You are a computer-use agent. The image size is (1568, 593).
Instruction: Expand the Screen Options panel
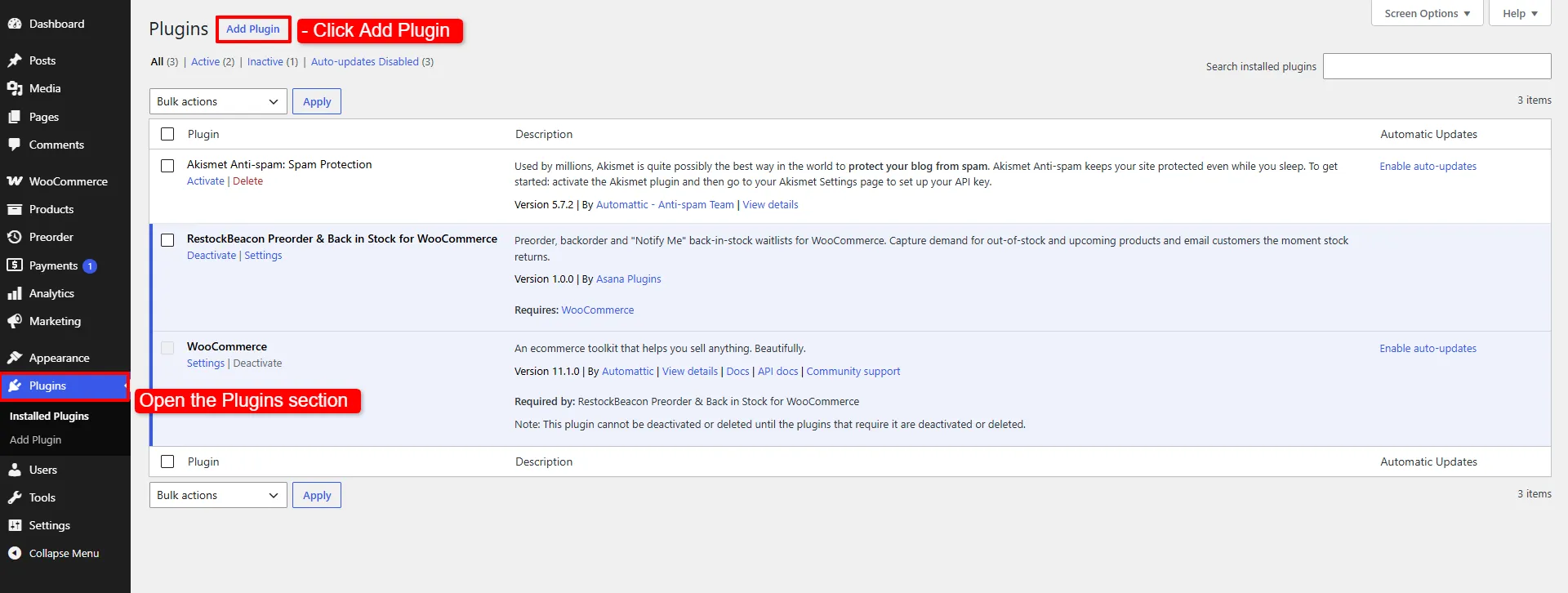point(1428,13)
